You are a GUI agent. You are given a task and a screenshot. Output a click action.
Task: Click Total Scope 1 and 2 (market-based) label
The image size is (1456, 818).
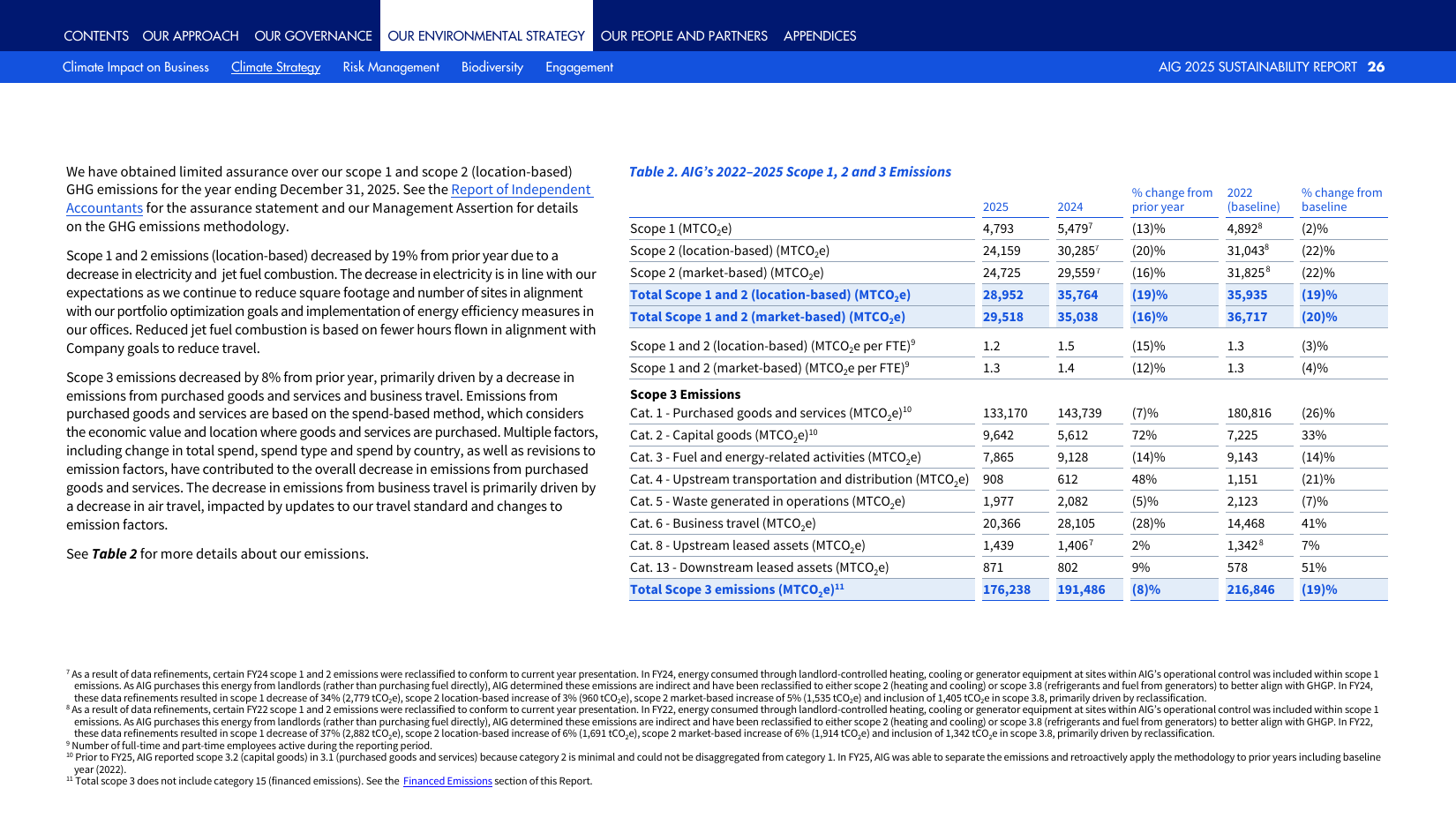(768, 318)
